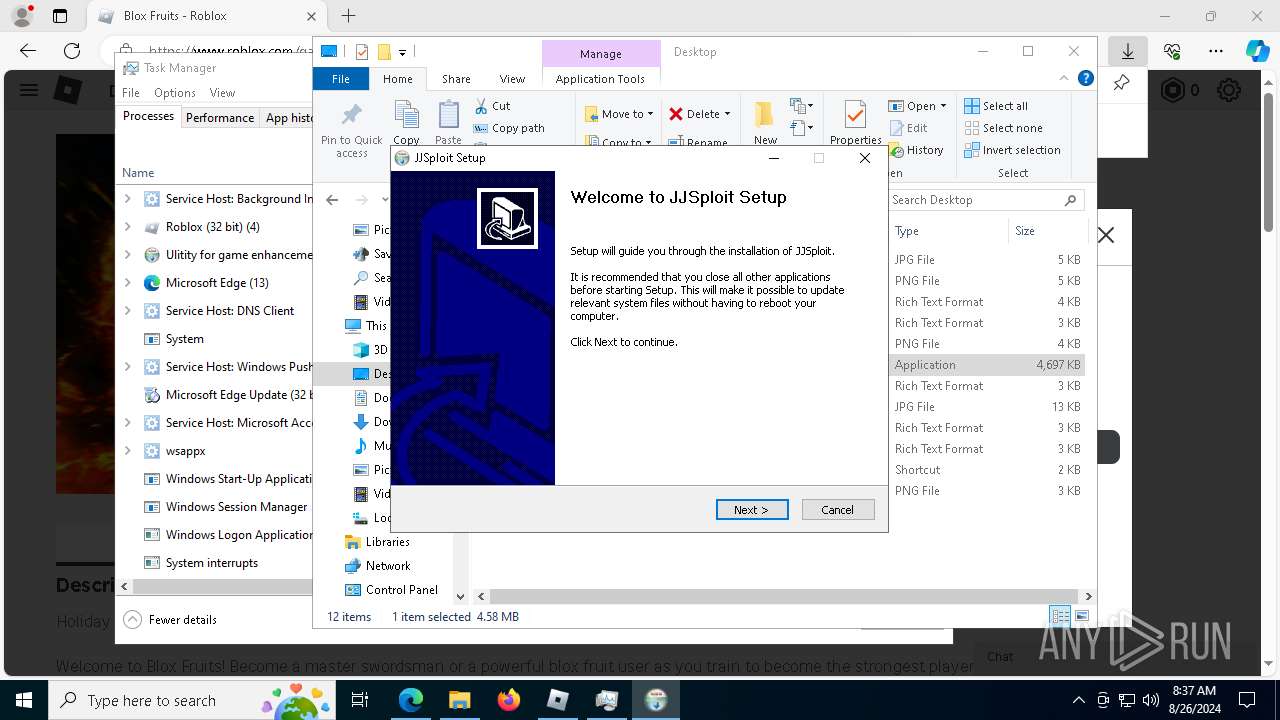Select the Application 4,697 KB row
This screenshot has width=1280, height=720.
[x=988, y=365]
